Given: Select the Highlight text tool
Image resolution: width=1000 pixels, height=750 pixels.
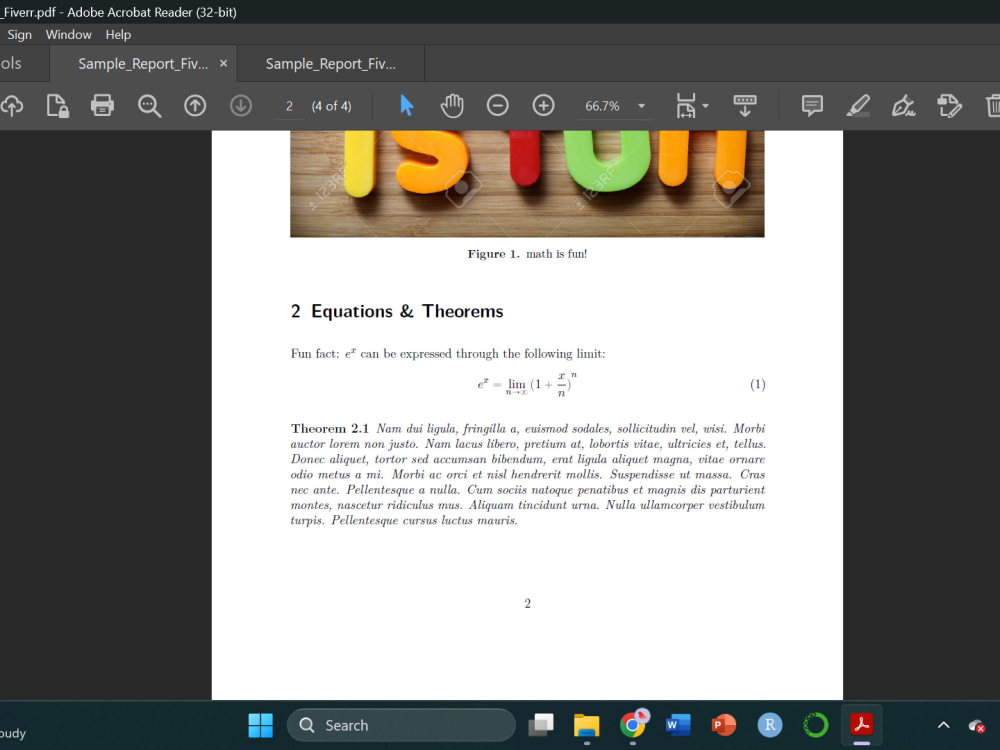Looking at the screenshot, I should [x=858, y=105].
